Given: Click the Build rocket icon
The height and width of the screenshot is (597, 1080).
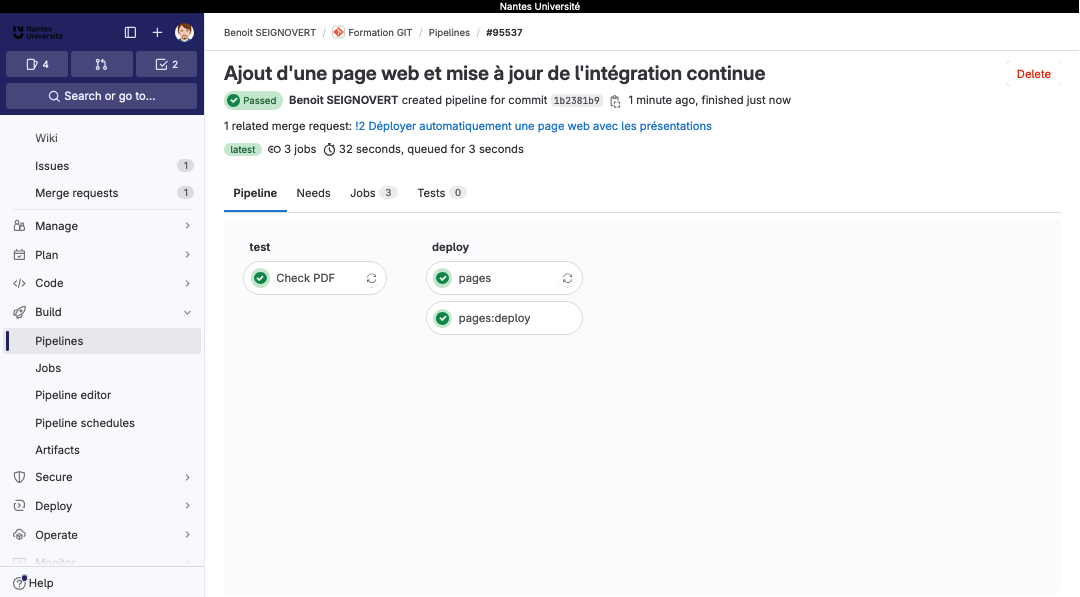Looking at the screenshot, I should click(19, 312).
